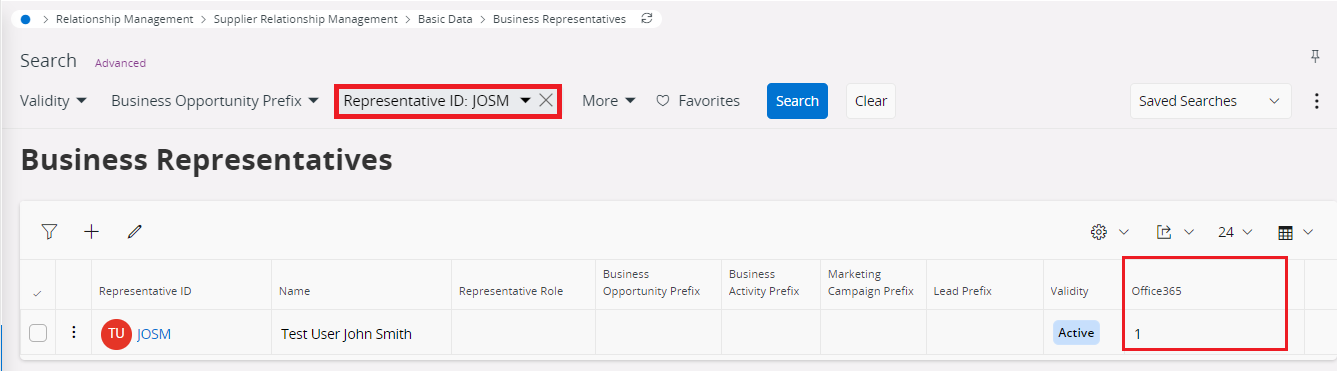Click the refresh icon next to breadcrumb
Viewport: 1337px width, 371px height.
(647, 19)
